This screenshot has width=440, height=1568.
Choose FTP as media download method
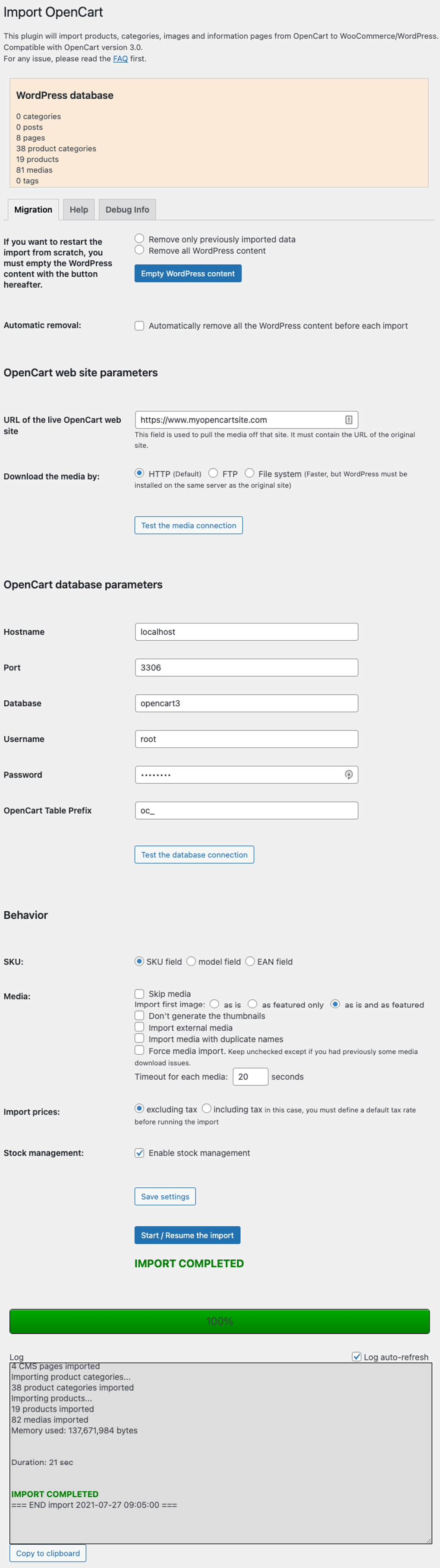tap(213, 473)
